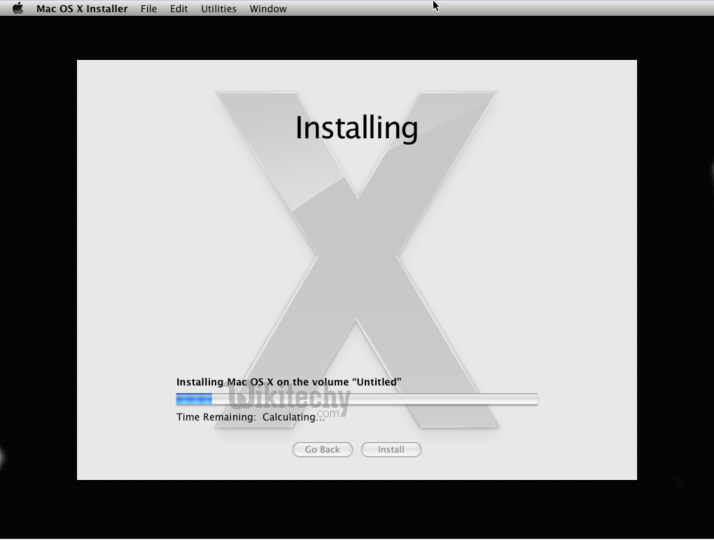Open the Mac OS X Installer menu
714x540 pixels.
pos(82,9)
